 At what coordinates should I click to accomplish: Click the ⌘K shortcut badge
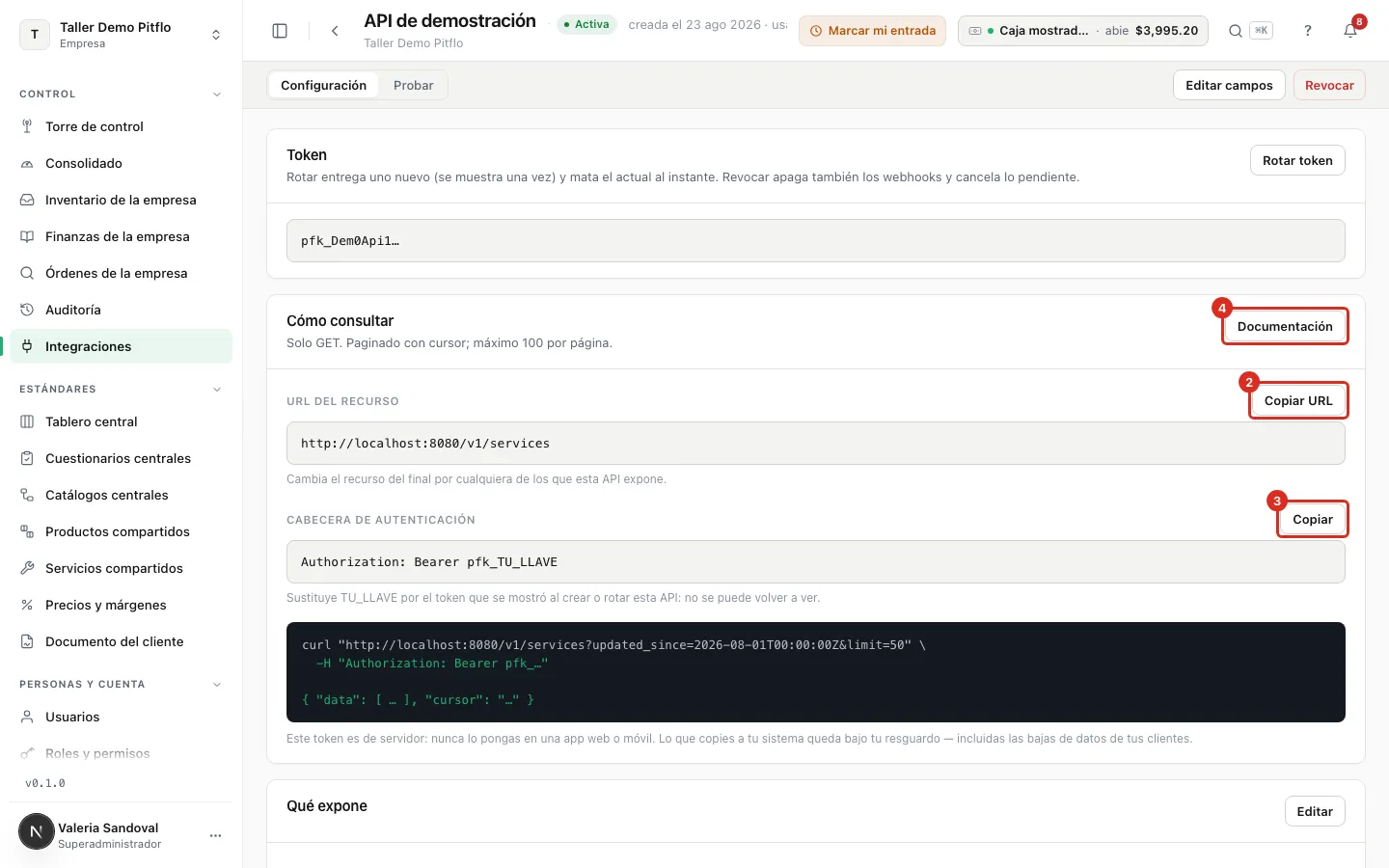pos(1261,31)
